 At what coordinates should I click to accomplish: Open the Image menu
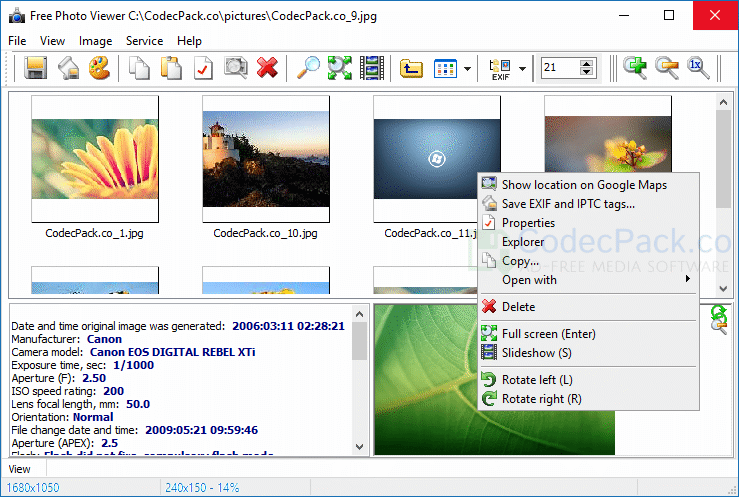[x=95, y=41]
